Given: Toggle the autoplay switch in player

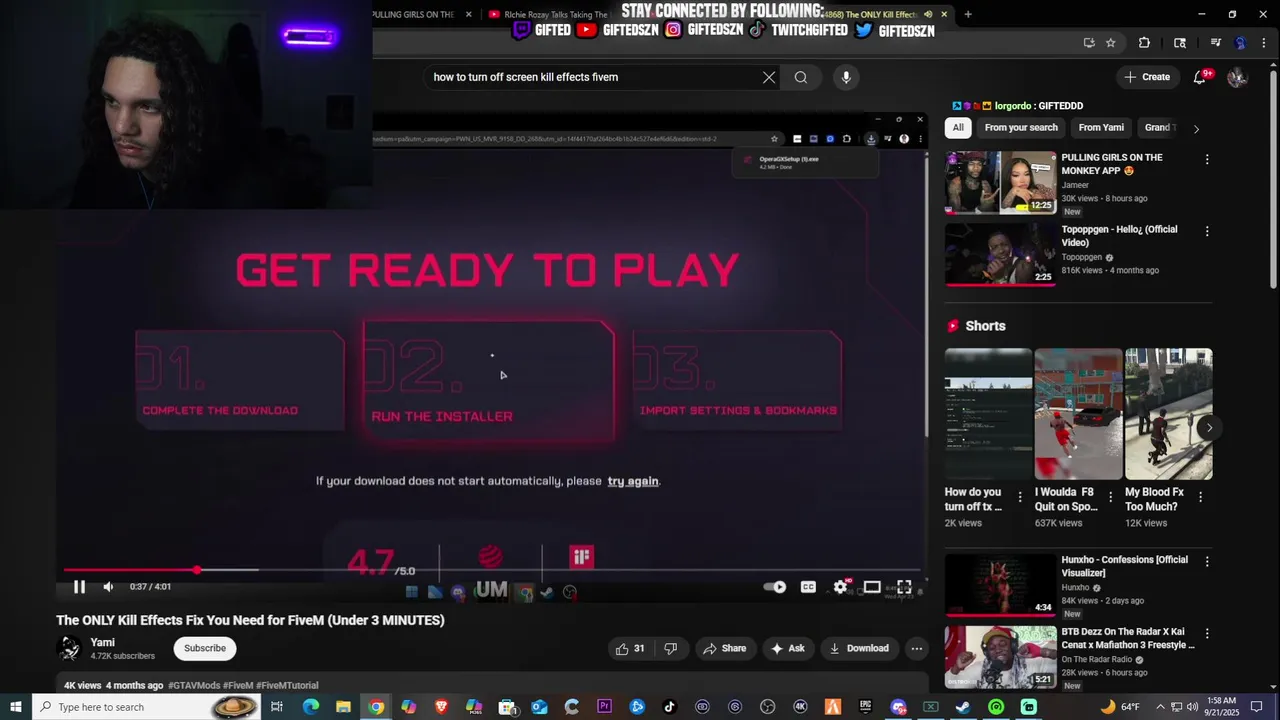Looking at the screenshot, I should pos(775,587).
